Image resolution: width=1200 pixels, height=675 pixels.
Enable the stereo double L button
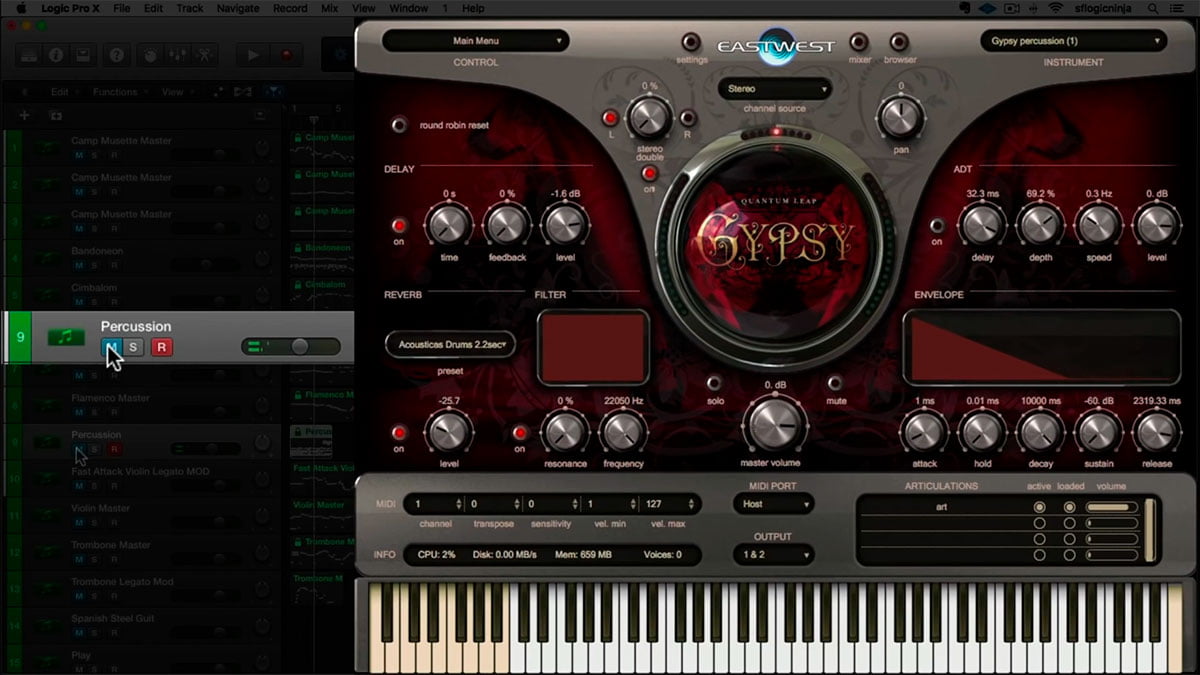pos(610,118)
